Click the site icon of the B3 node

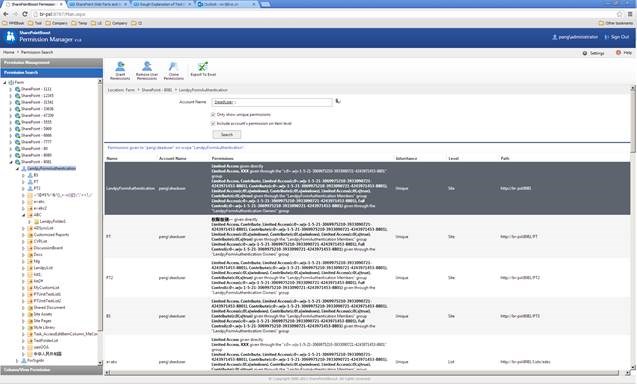[x=30, y=175]
